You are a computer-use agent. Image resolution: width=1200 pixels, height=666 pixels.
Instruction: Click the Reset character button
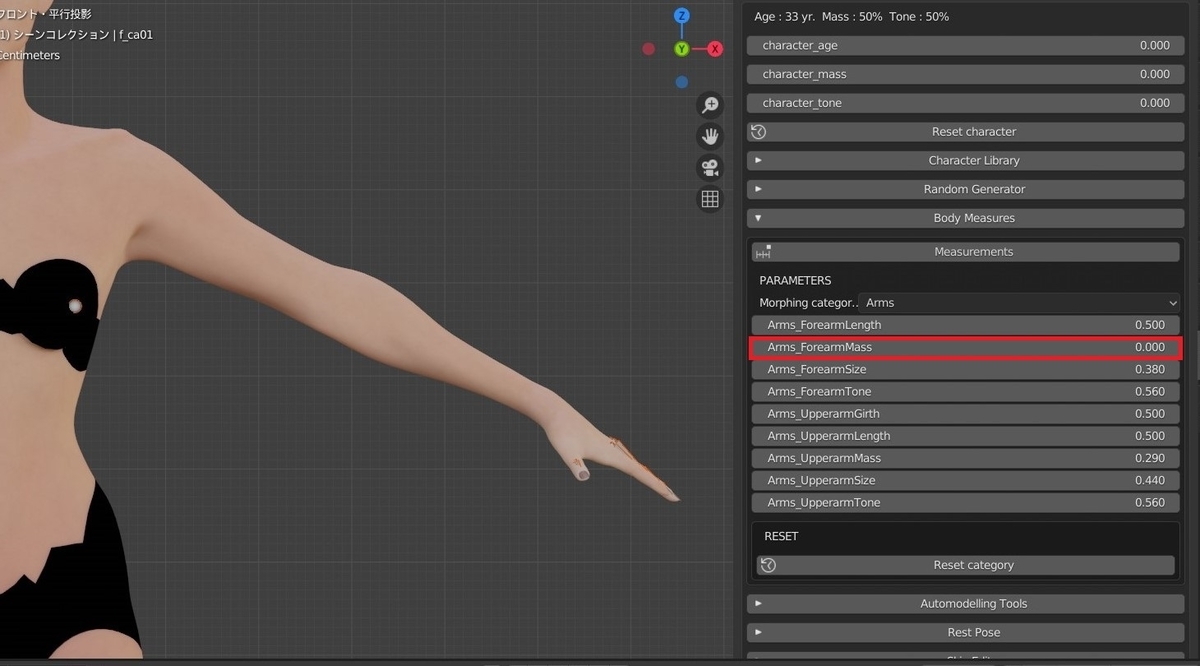coord(966,132)
